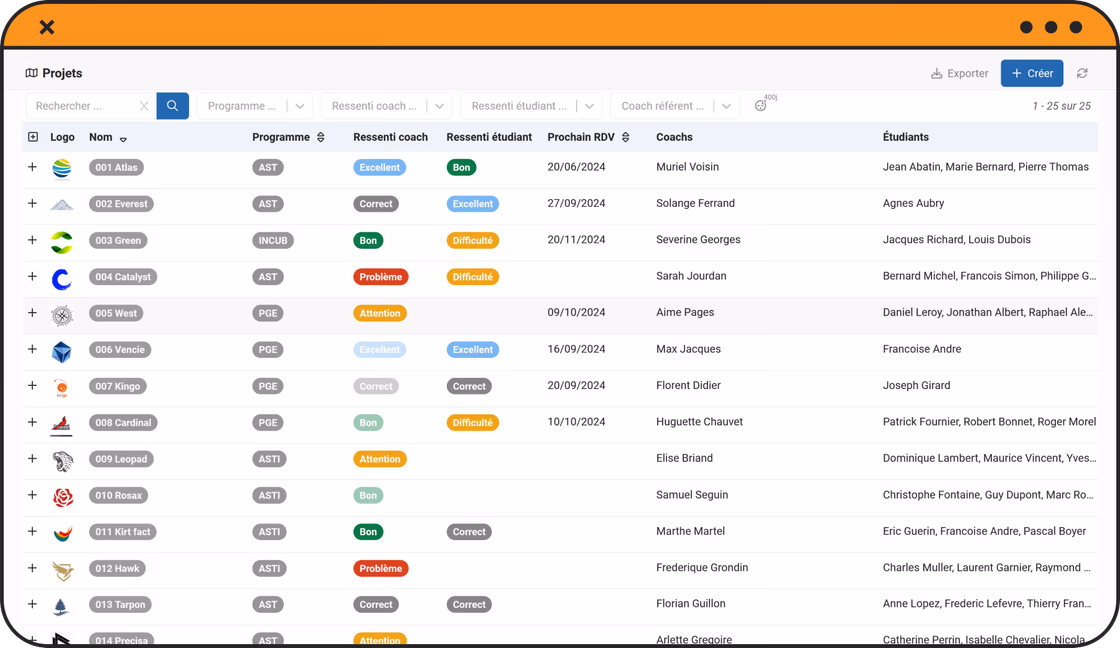Expand the 010 Rosax row

point(32,494)
